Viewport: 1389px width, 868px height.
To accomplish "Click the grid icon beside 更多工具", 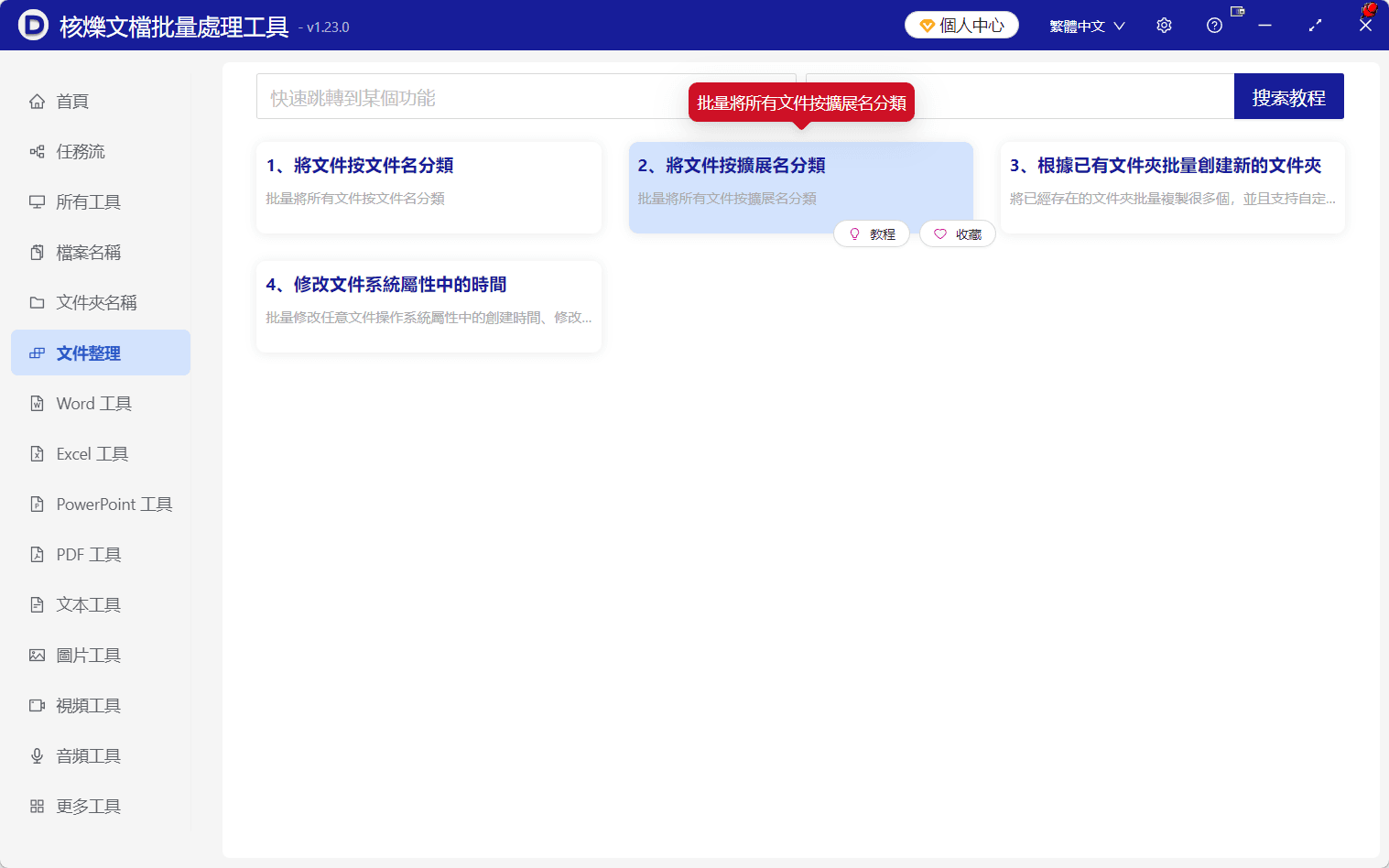I will [37, 807].
